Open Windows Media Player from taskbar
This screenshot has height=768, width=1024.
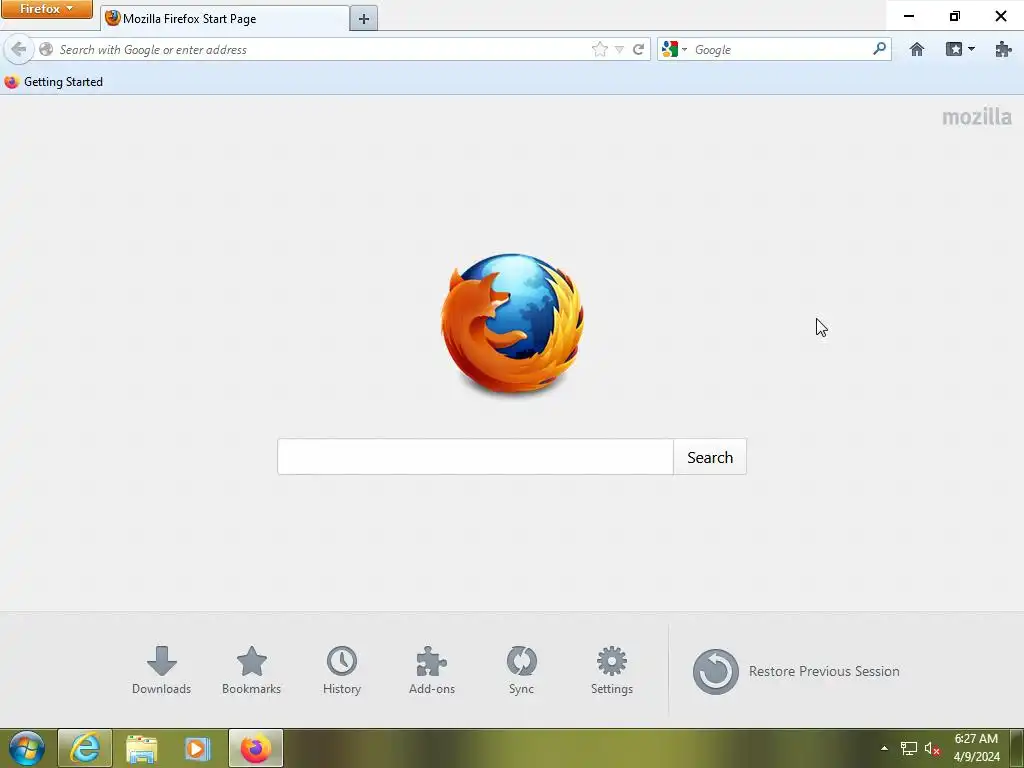click(x=197, y=748)
